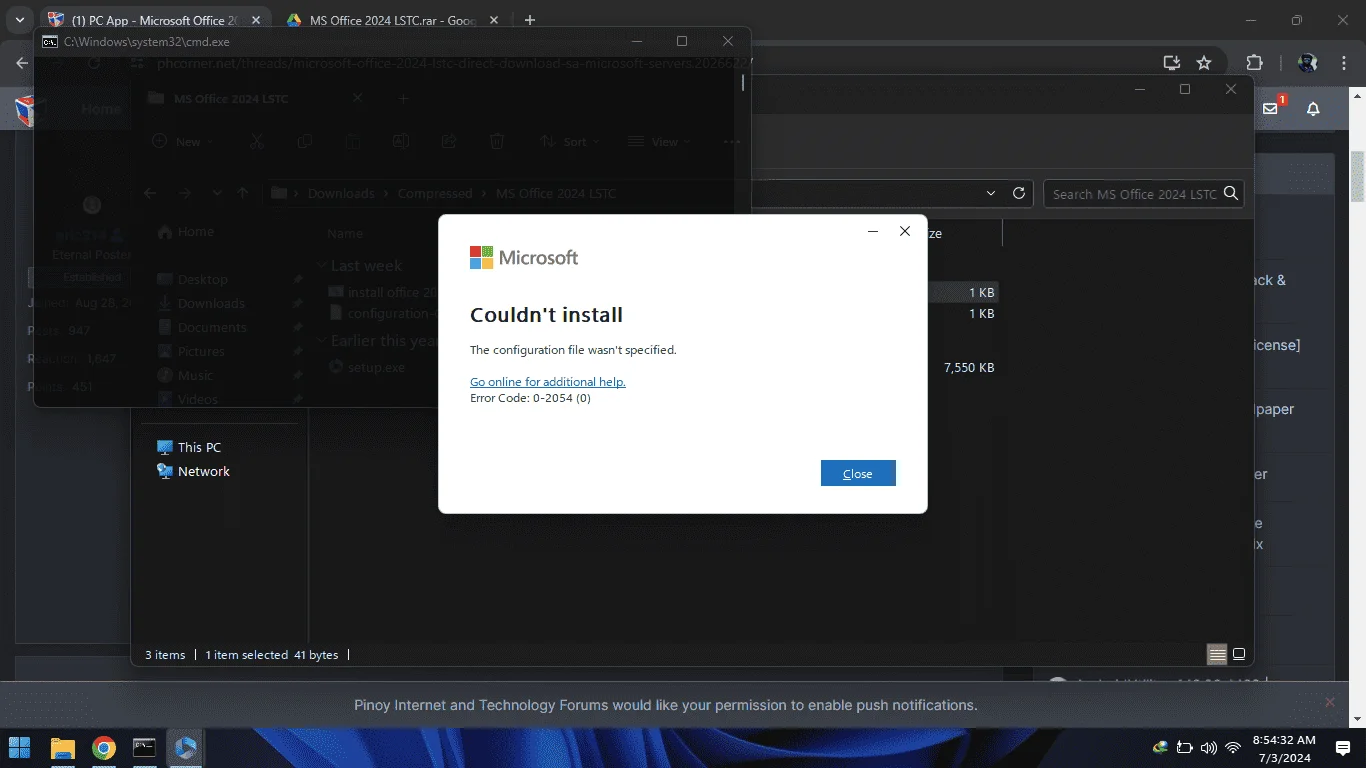Open the Chrome tab search dropdown

point(19,20)
